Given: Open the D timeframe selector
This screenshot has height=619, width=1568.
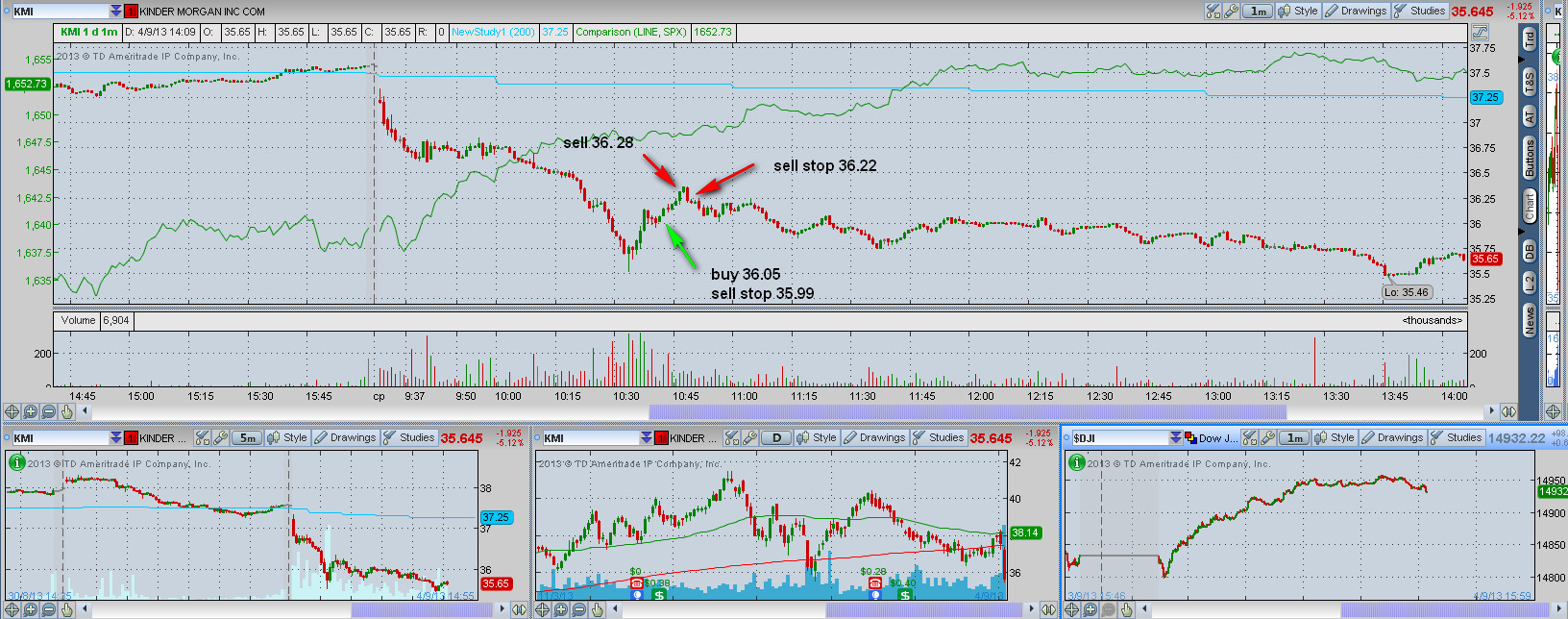Looking at the screenshot, I should pyautogui.click(x=776, y=437).
